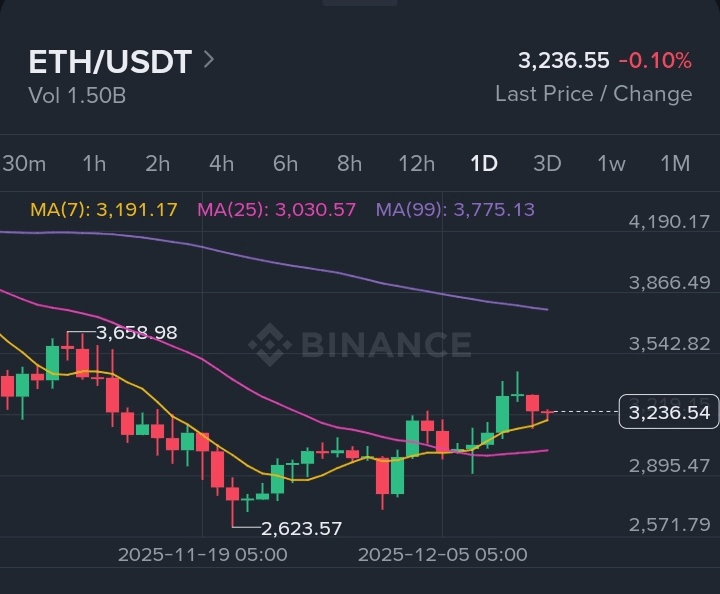Click the 3,542.82 price axis label
Screen dimensions: 720x594
coord(669,344)
